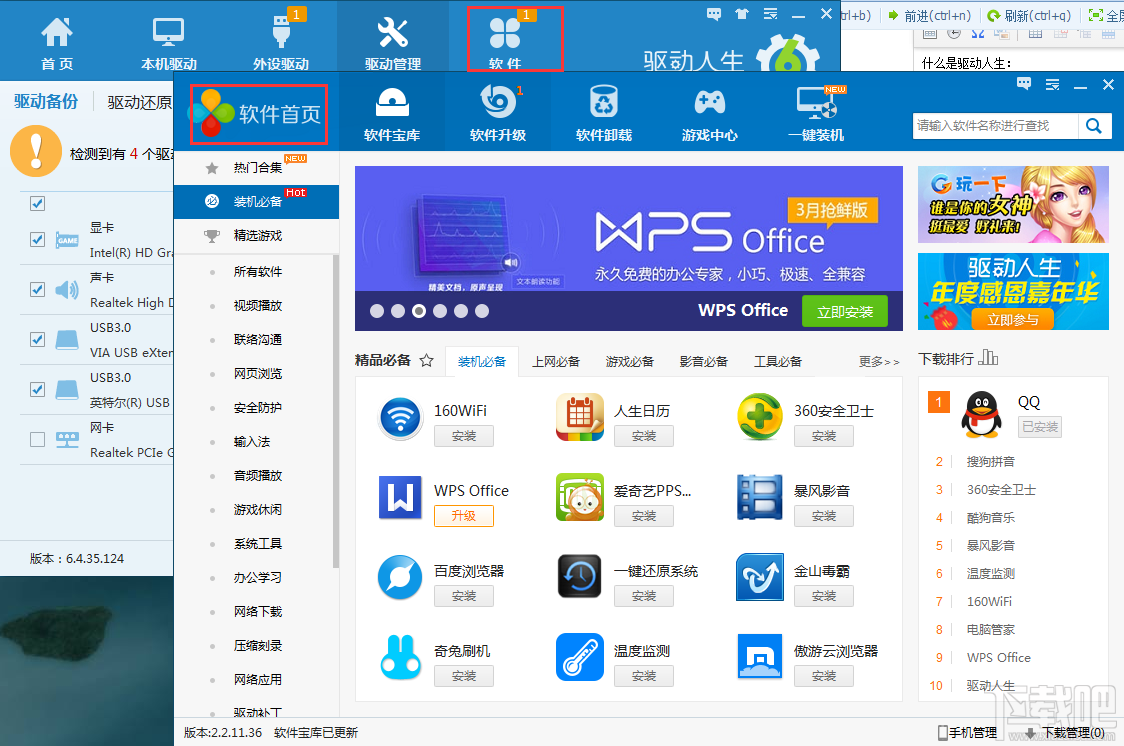Switch to the 驱动还原 tab
The height and width of the screenshot is (746, 1124).
coord(140,102)
